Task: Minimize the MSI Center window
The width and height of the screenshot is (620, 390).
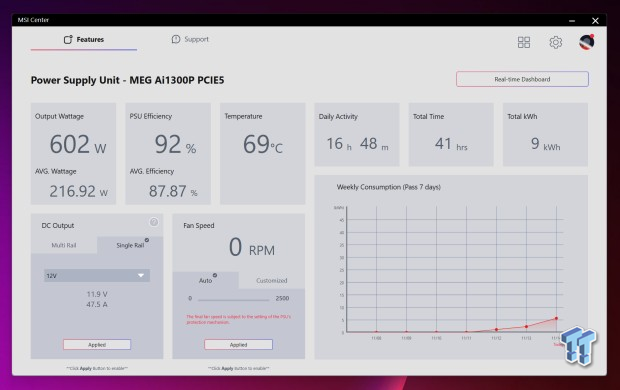Action: (x=572, y=21)
